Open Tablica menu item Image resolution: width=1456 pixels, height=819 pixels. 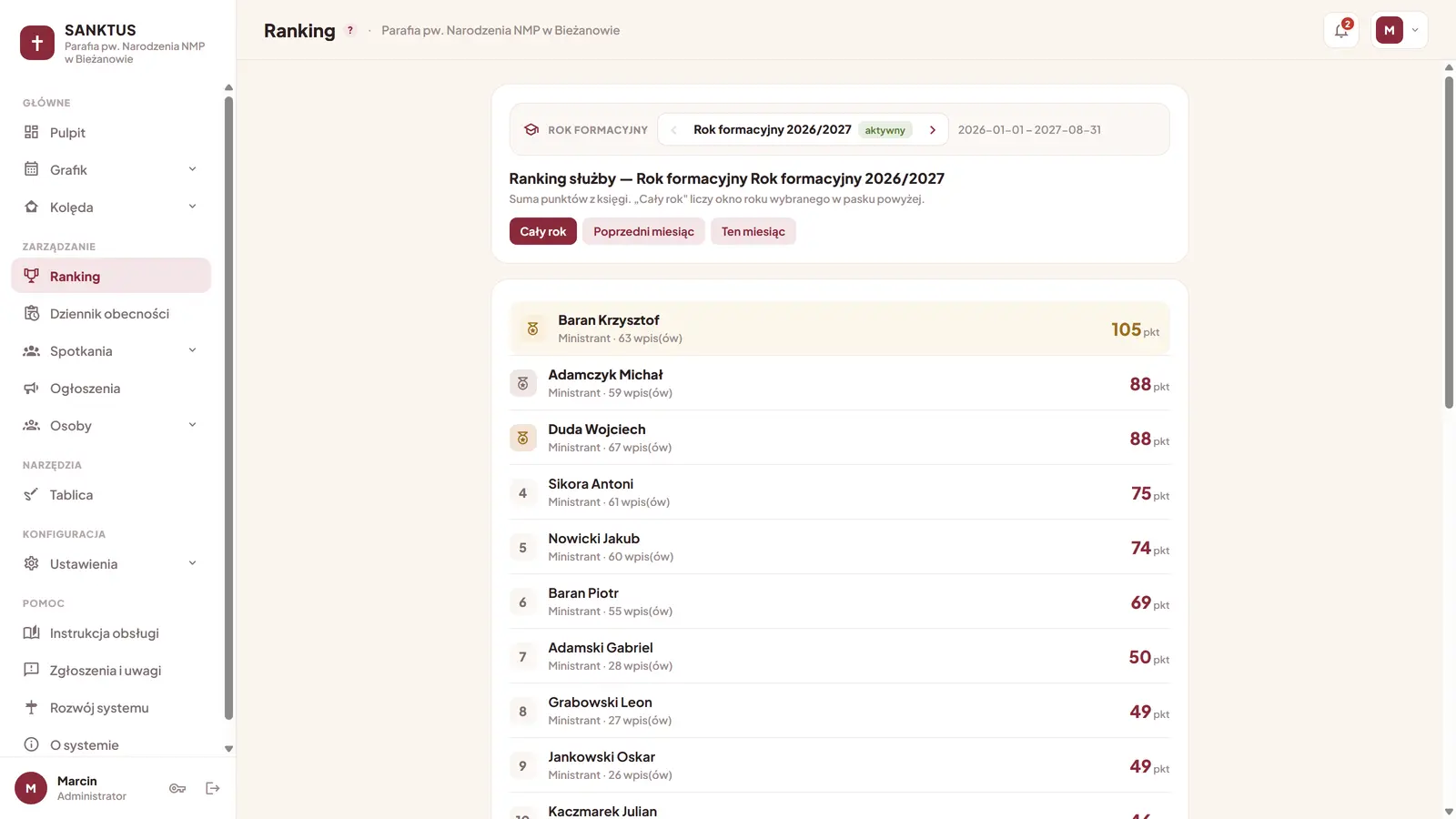pyautogui.click(x=111, y=494)
